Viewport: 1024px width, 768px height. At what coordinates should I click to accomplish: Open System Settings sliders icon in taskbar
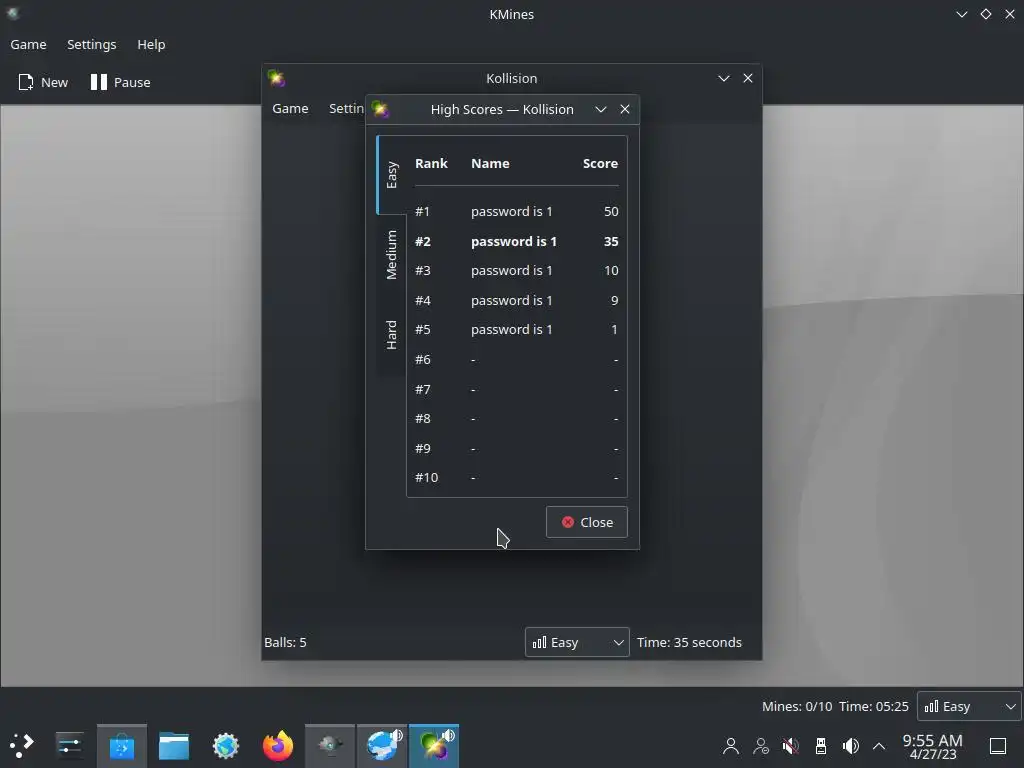[69, 745]
